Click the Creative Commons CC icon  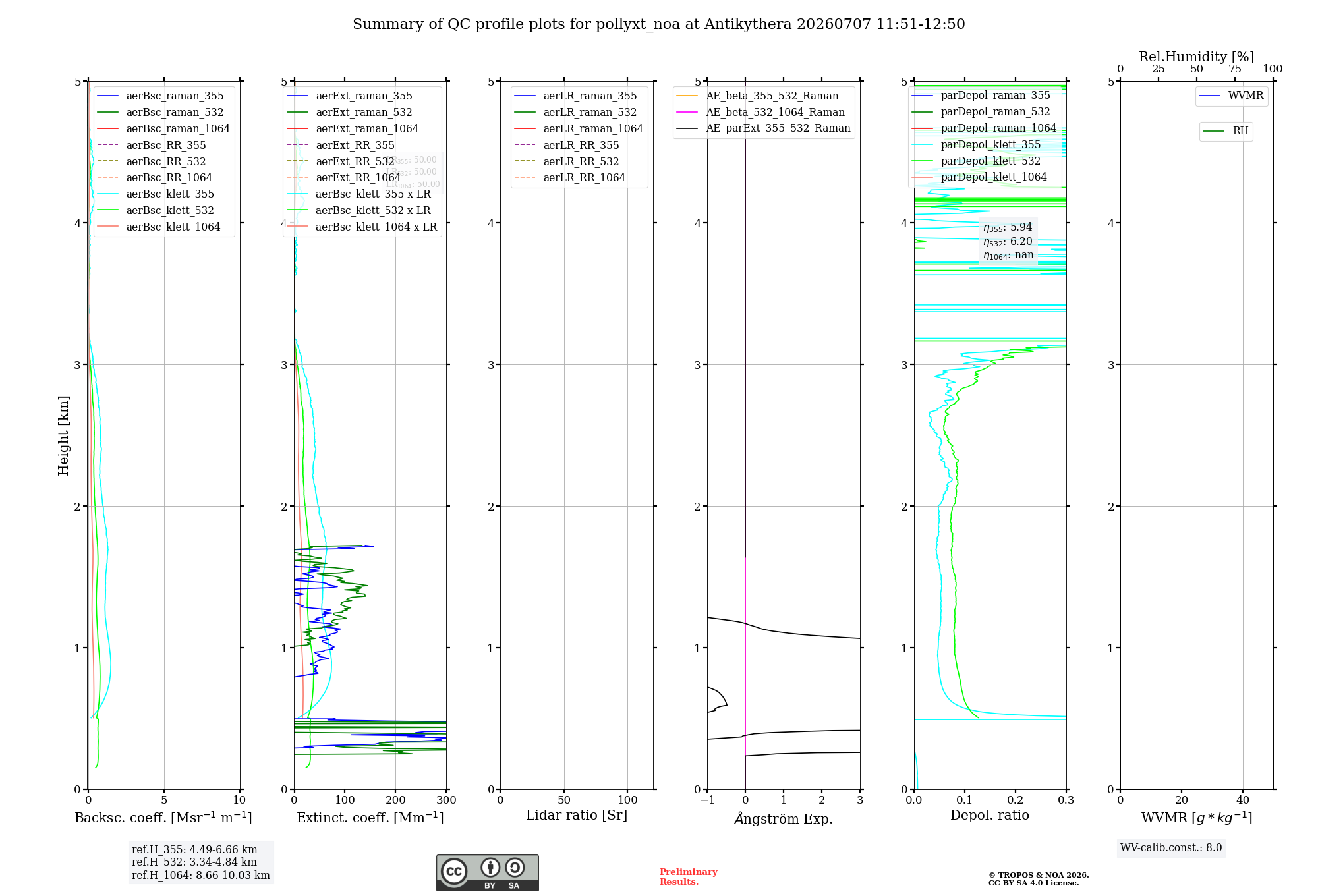point(454,871)
